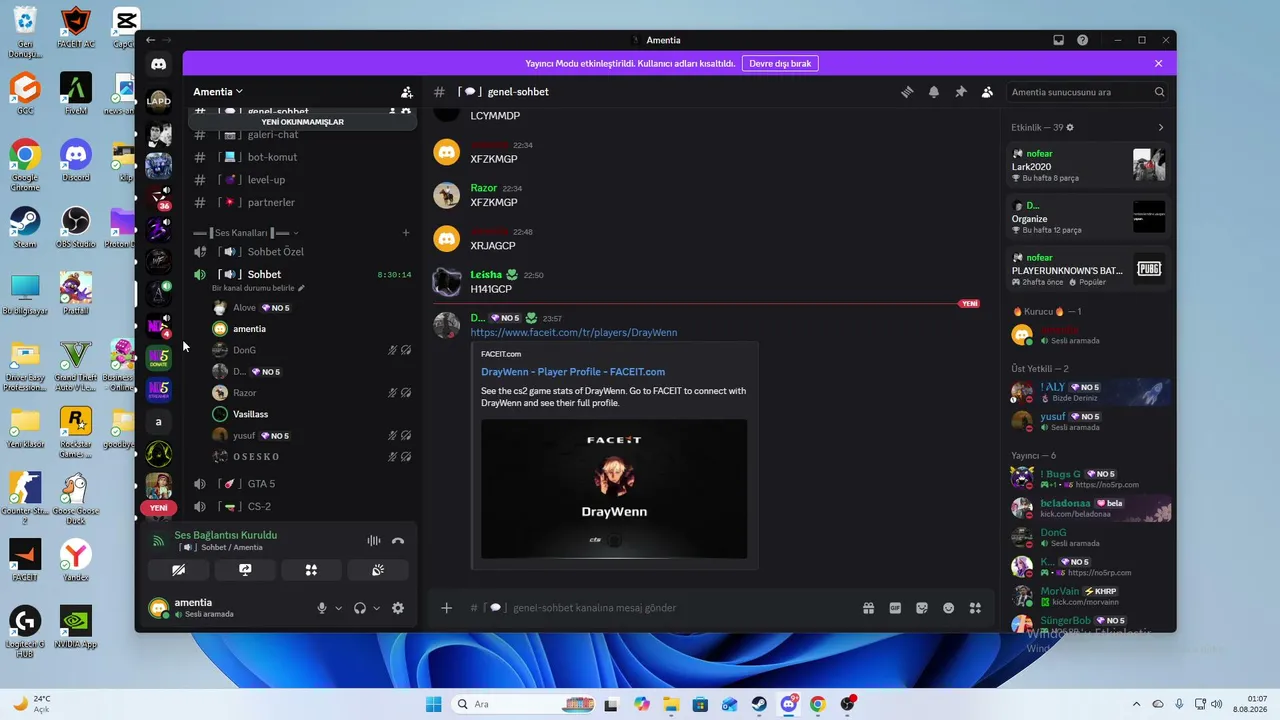The image size is (1280, 720).
Task: Show pinned messages icon
Action: click(961, 92)
